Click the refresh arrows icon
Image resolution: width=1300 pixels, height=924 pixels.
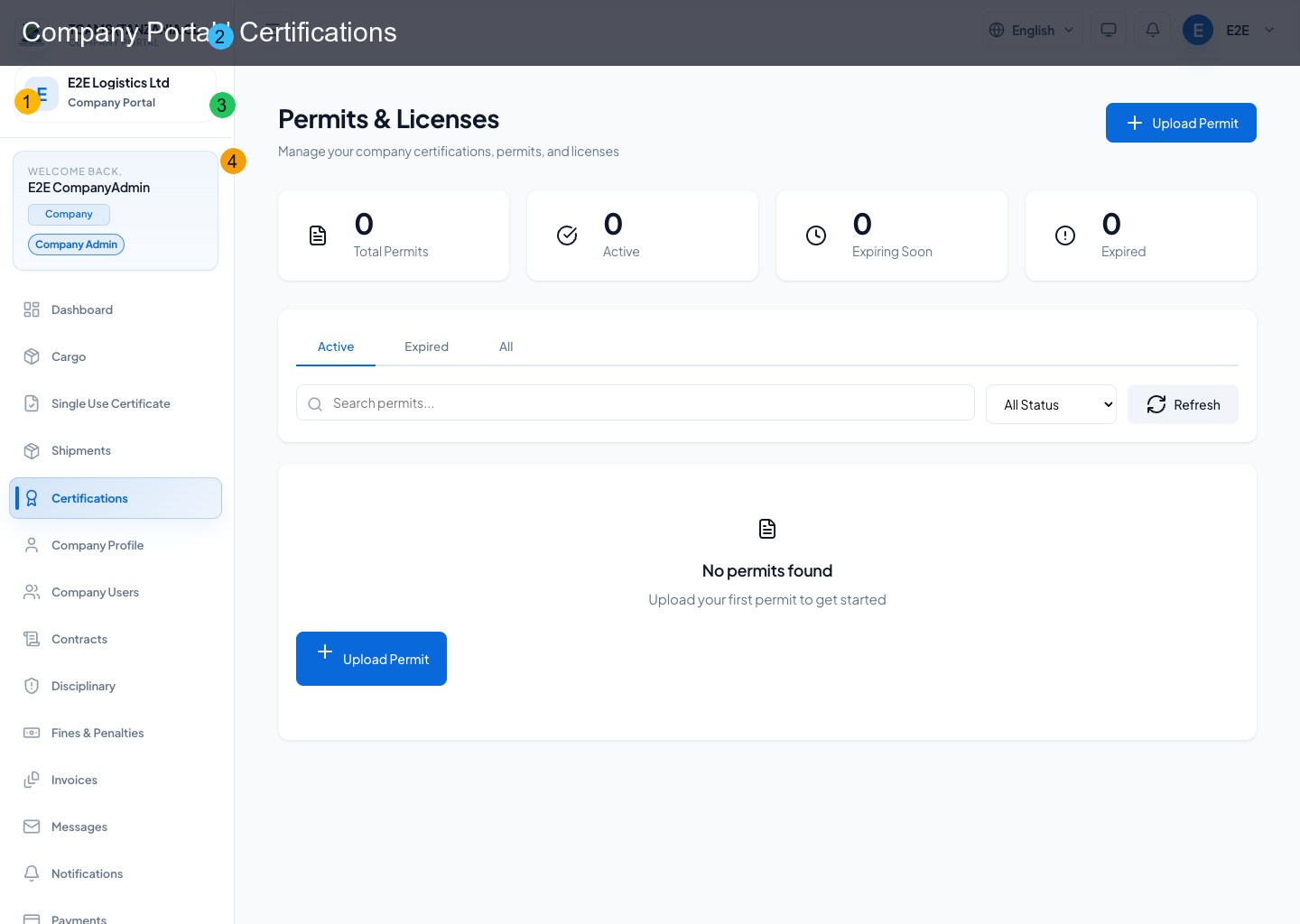tap(1156, 404)
